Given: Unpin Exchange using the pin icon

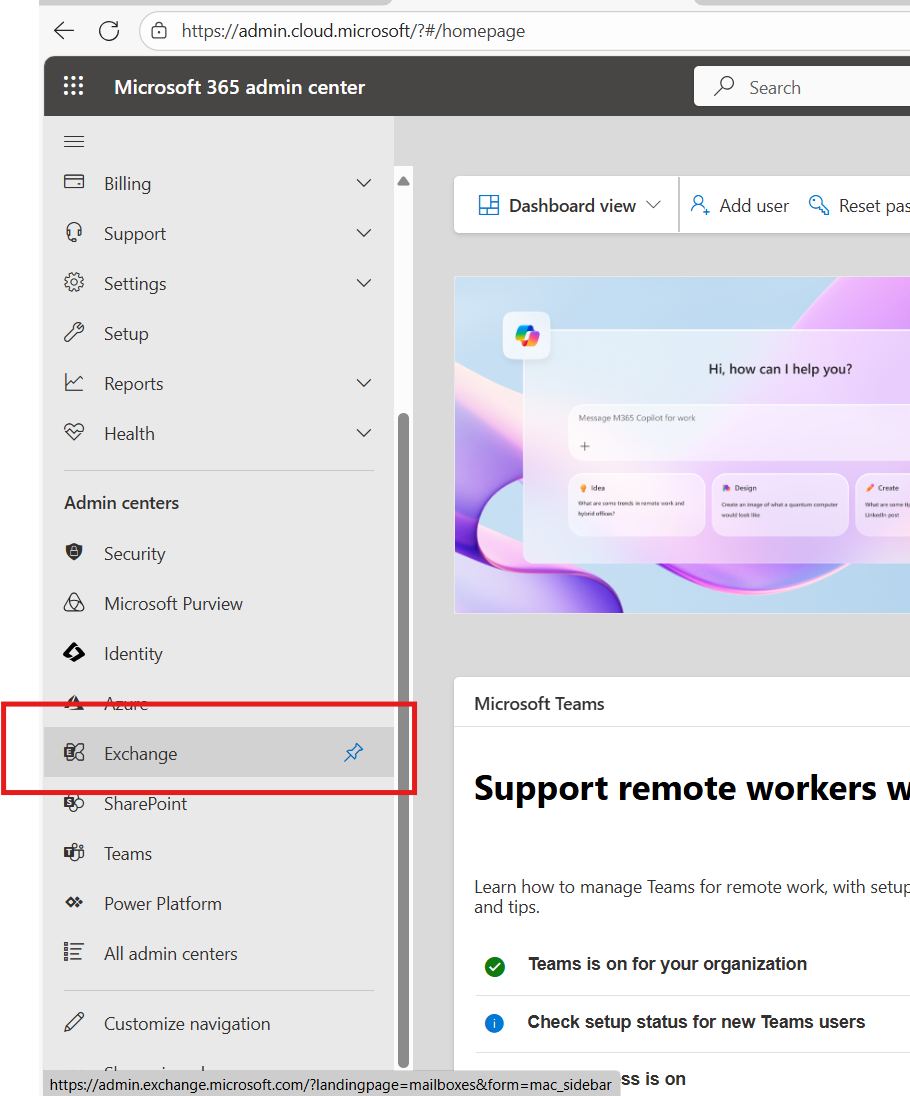Looking at the screenshot, I should point(354,753).
